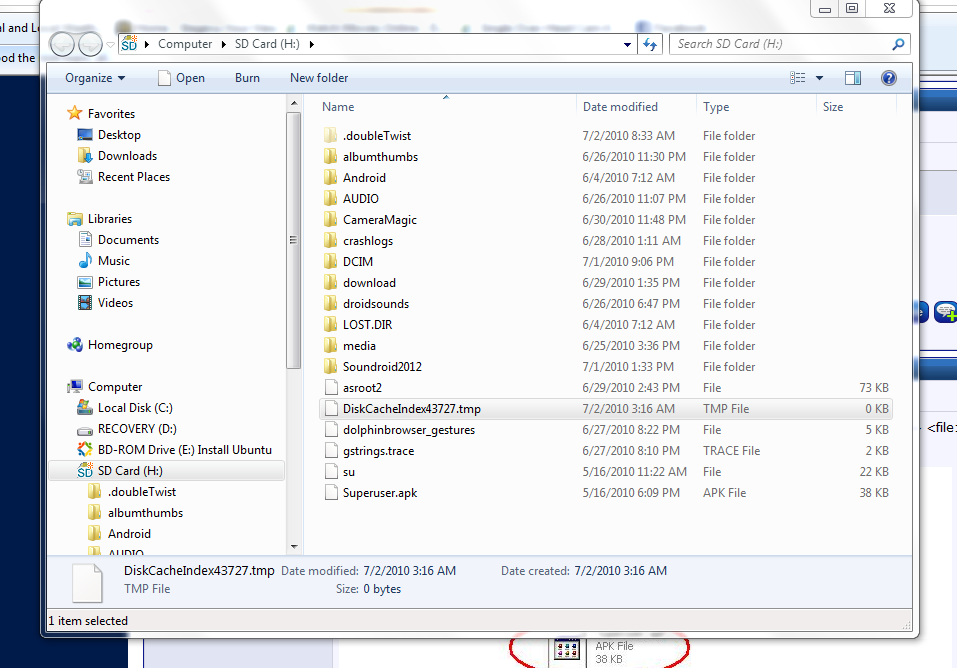Open Desktop in the navigation pane
Image resolution: width=957 pixels, height=668 pixels.
(x=119, y=135)
